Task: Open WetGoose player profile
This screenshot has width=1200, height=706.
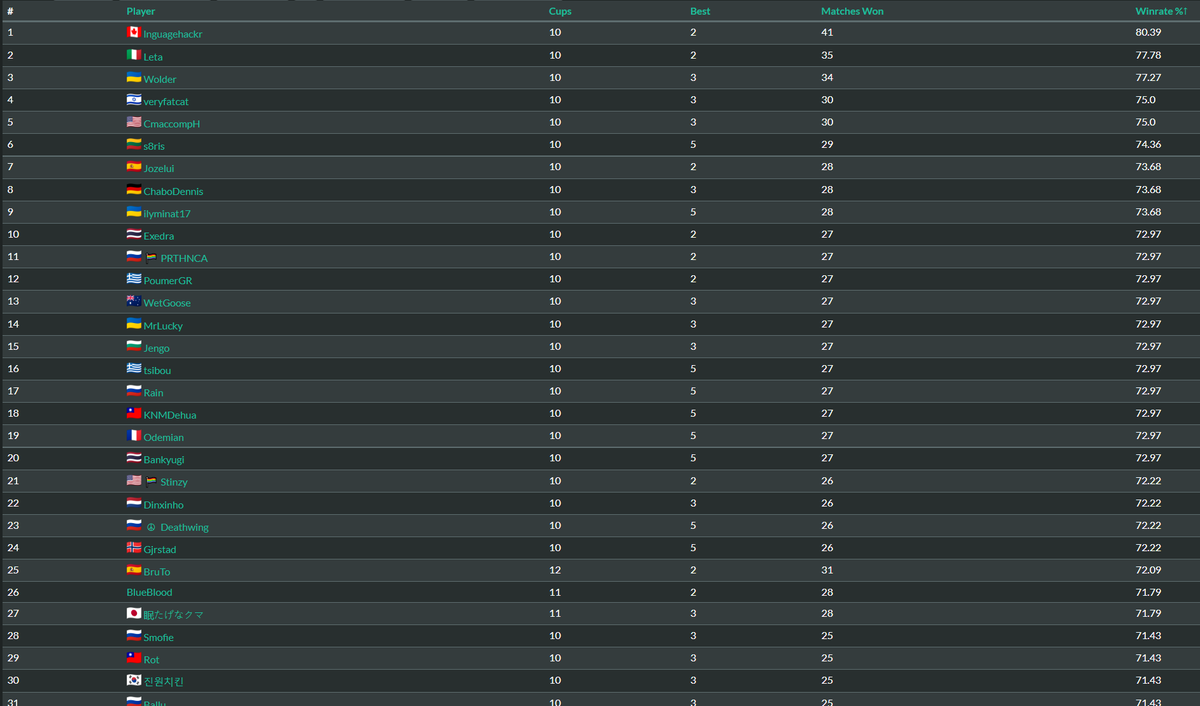Action: pos(167,303)
